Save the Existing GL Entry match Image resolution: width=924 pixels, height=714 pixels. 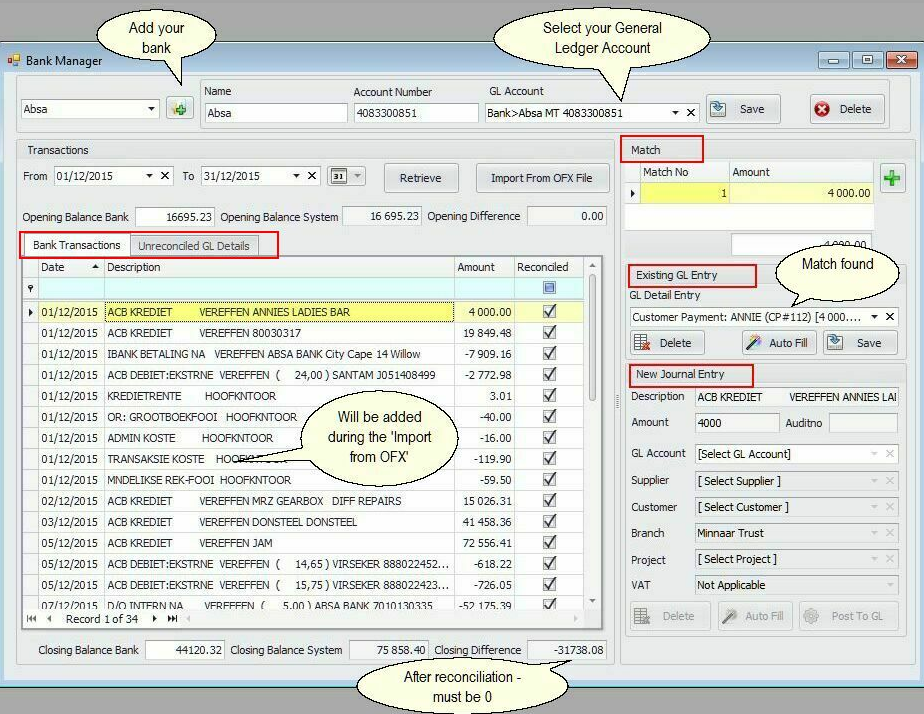pyautogui.click(x=860, y=343)
